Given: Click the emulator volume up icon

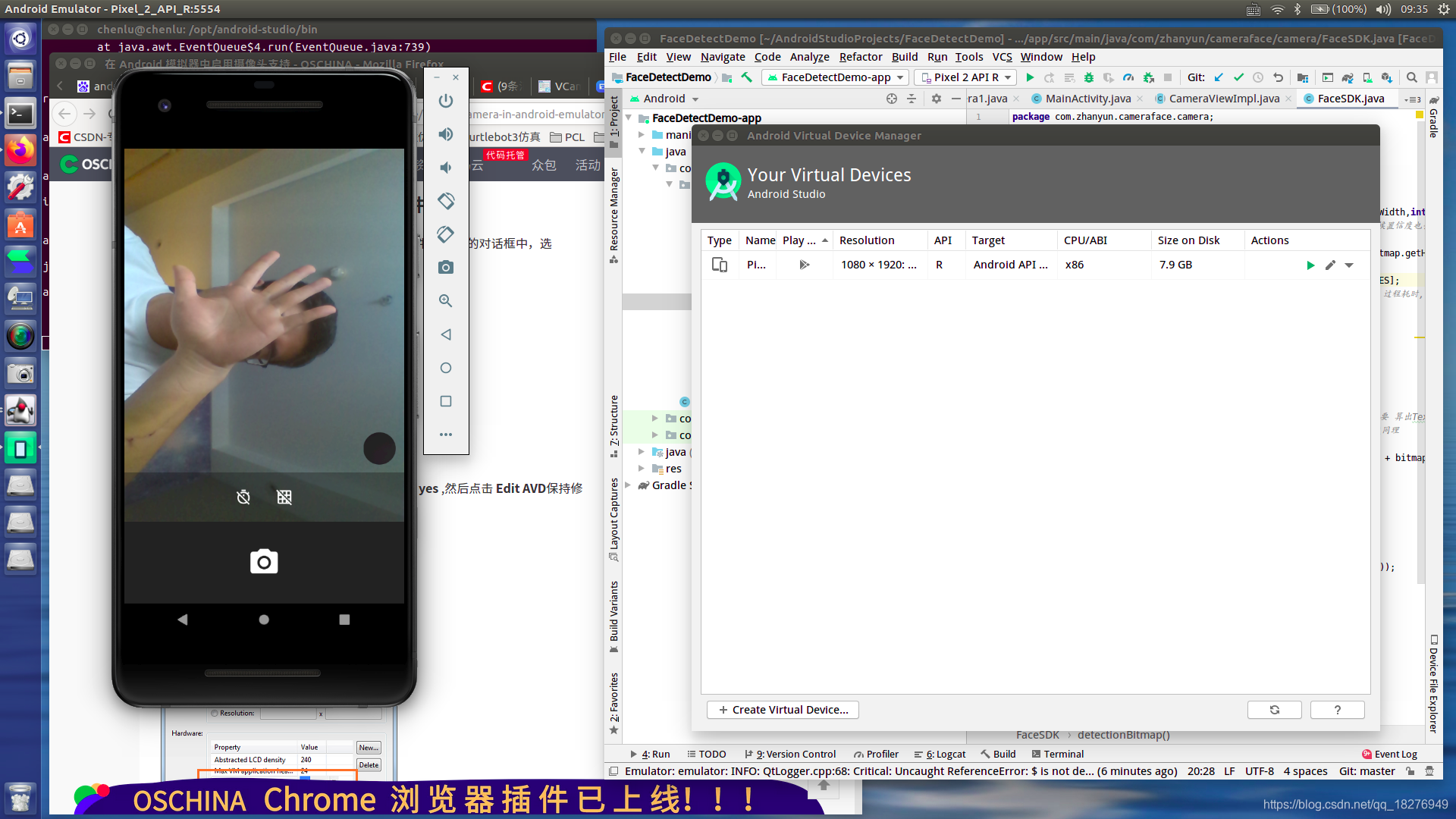Looking at the screenshot, I should click(x=446, y=134).
